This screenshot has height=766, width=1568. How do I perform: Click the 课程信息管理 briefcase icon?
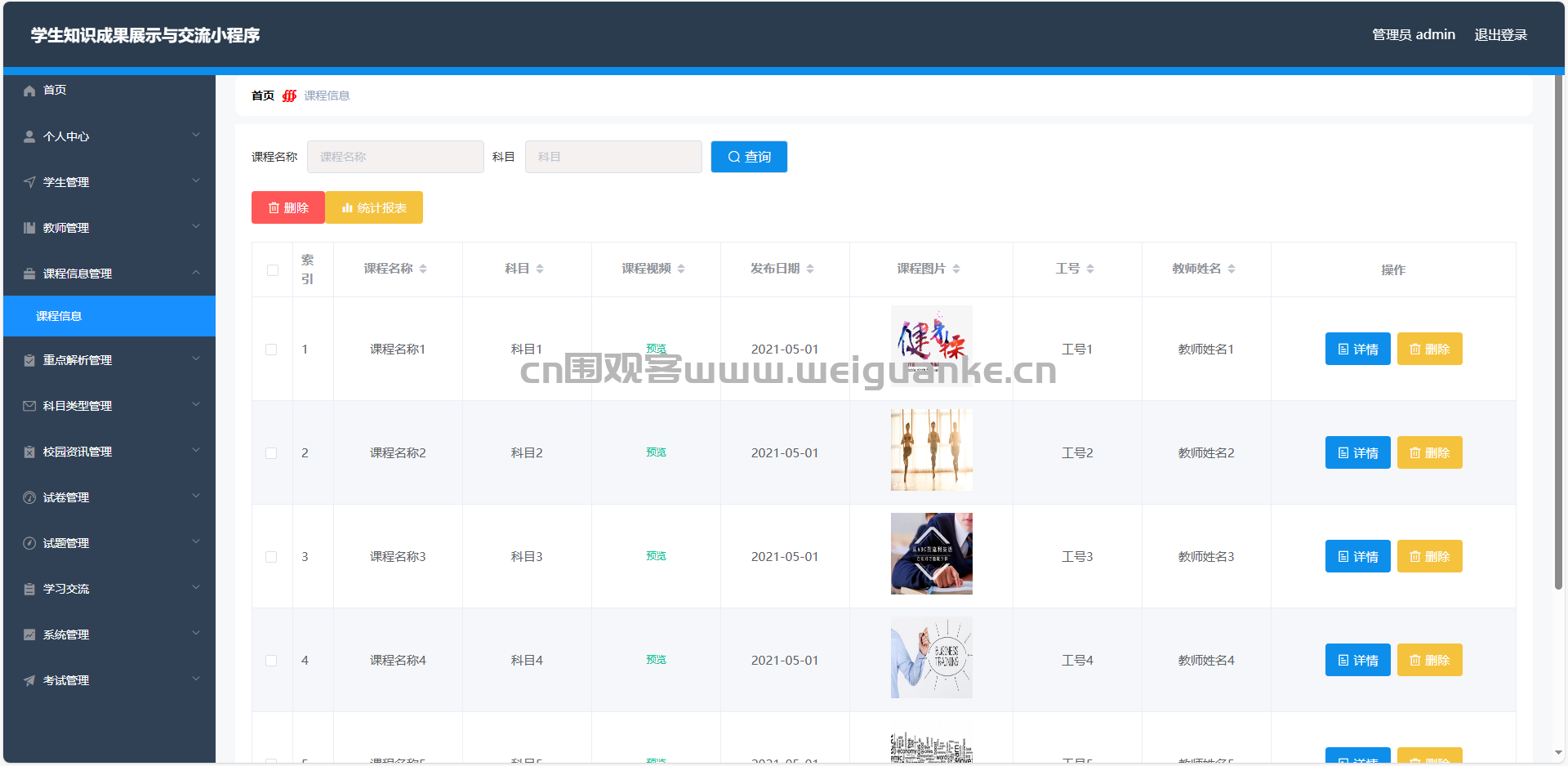(29, 274)
